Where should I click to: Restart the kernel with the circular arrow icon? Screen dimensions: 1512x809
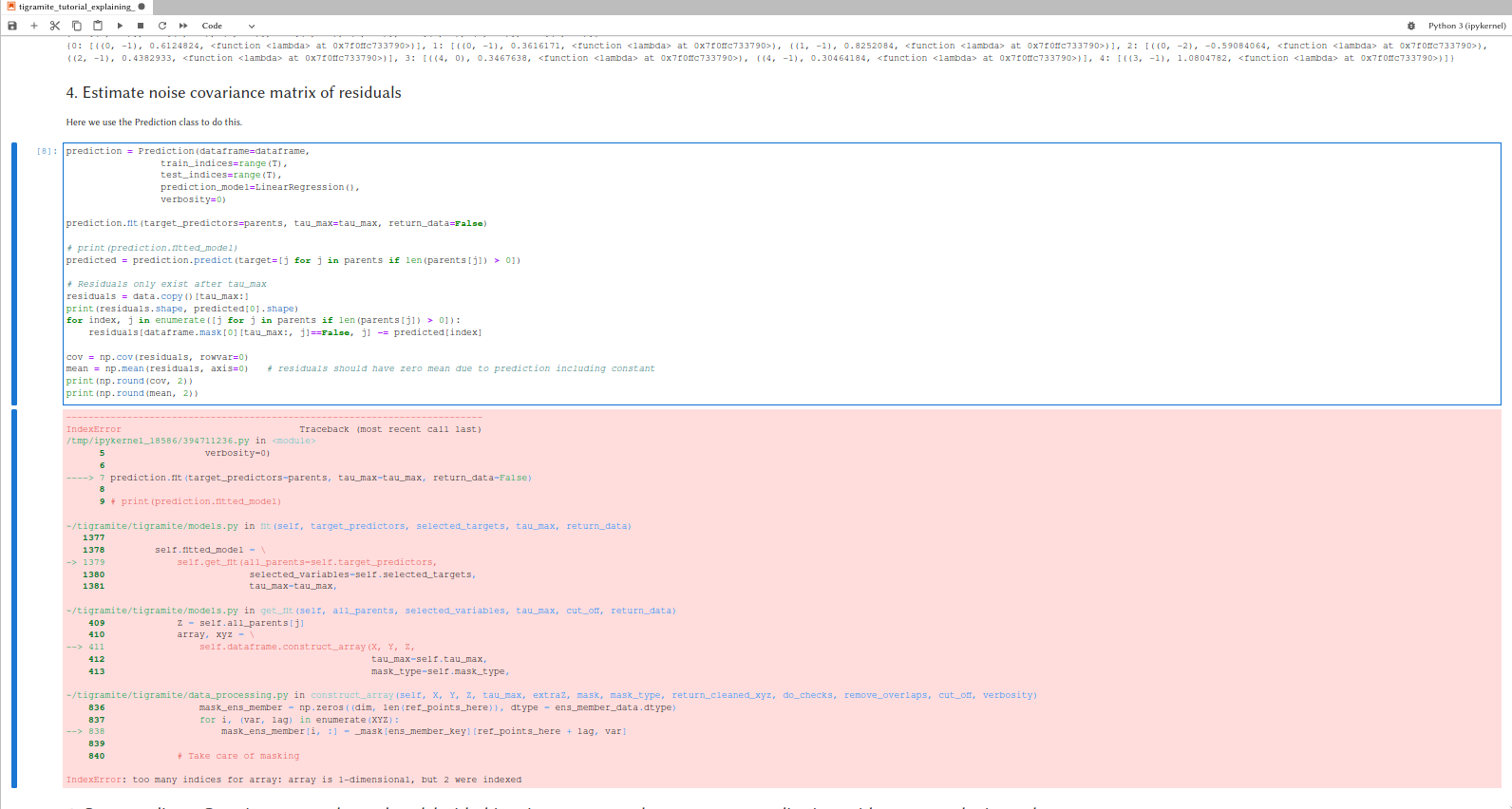point(162,26)
